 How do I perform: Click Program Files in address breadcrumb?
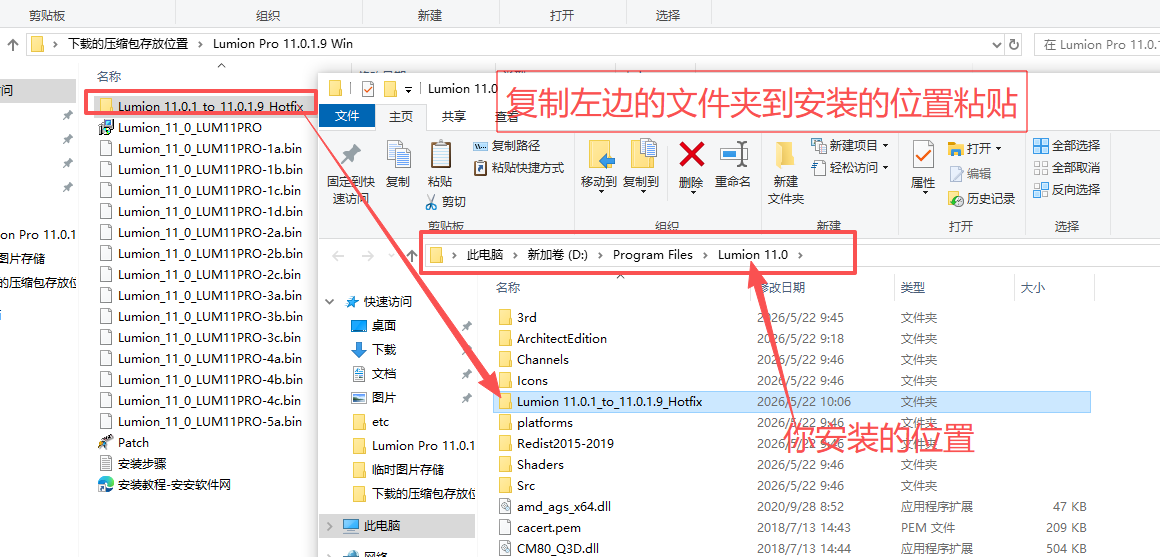coord(652,254)
